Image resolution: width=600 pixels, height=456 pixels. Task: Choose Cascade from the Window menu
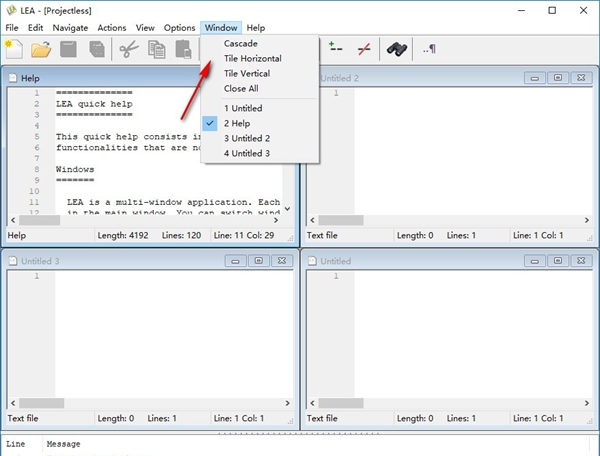[260, 44]
